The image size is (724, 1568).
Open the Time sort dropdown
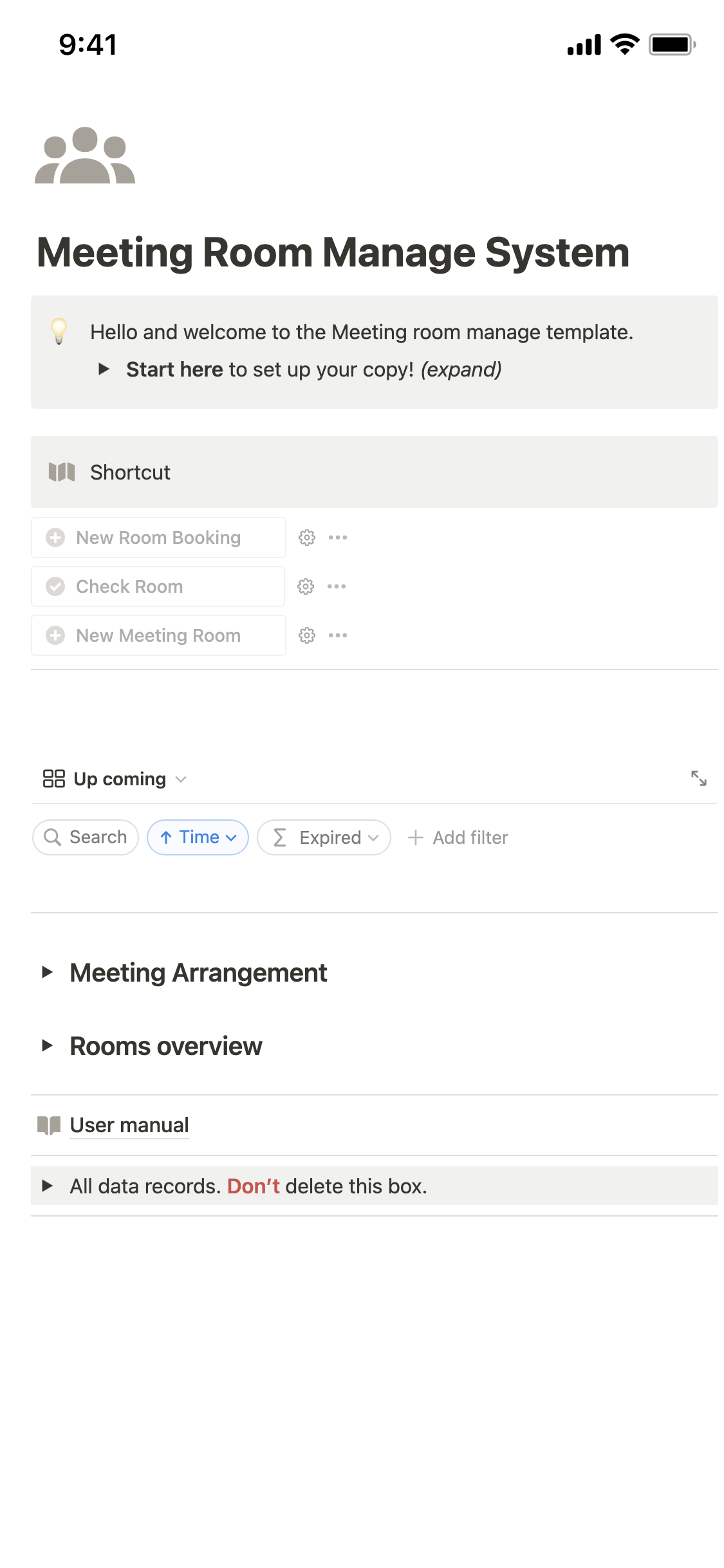pyautogui.click(x=198, y=837)
